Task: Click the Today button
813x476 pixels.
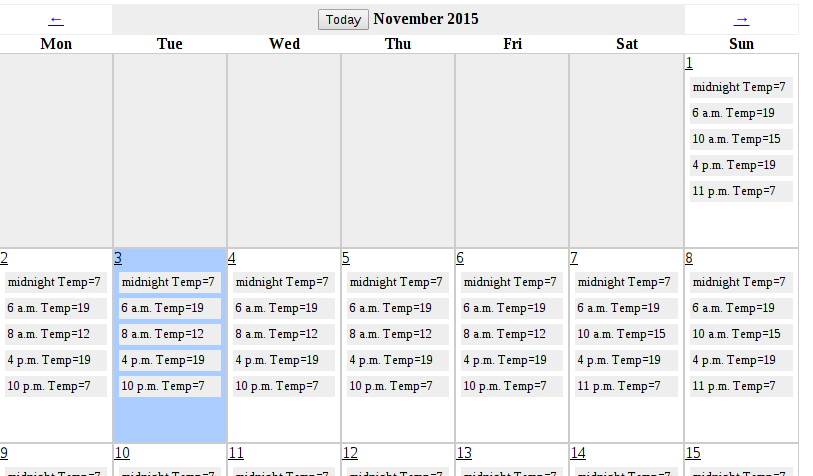Action: 343,20
